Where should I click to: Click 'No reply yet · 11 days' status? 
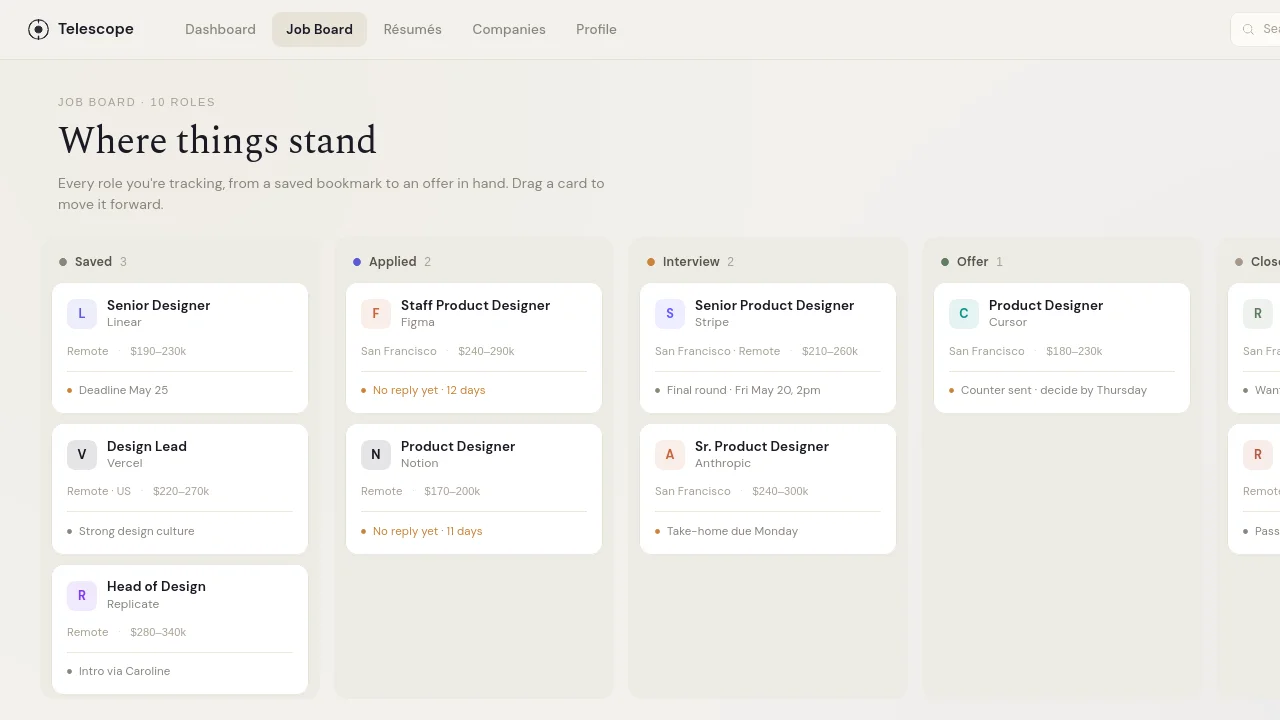[427, 531]
